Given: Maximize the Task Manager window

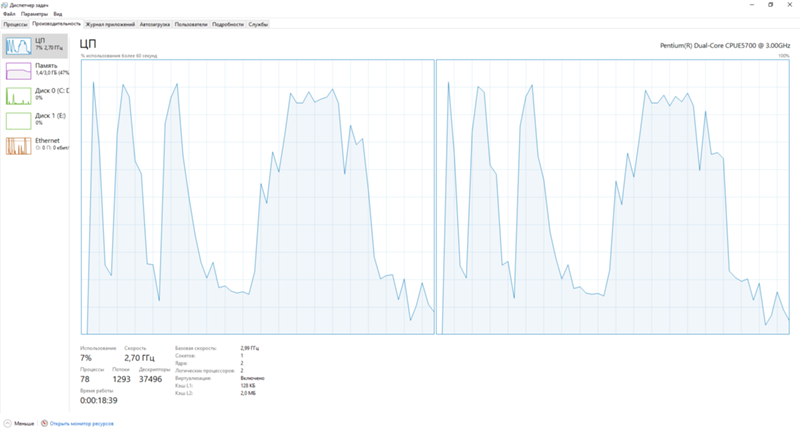Looking at the screenshot, I should pyautogui.click(x=771, y=4).
